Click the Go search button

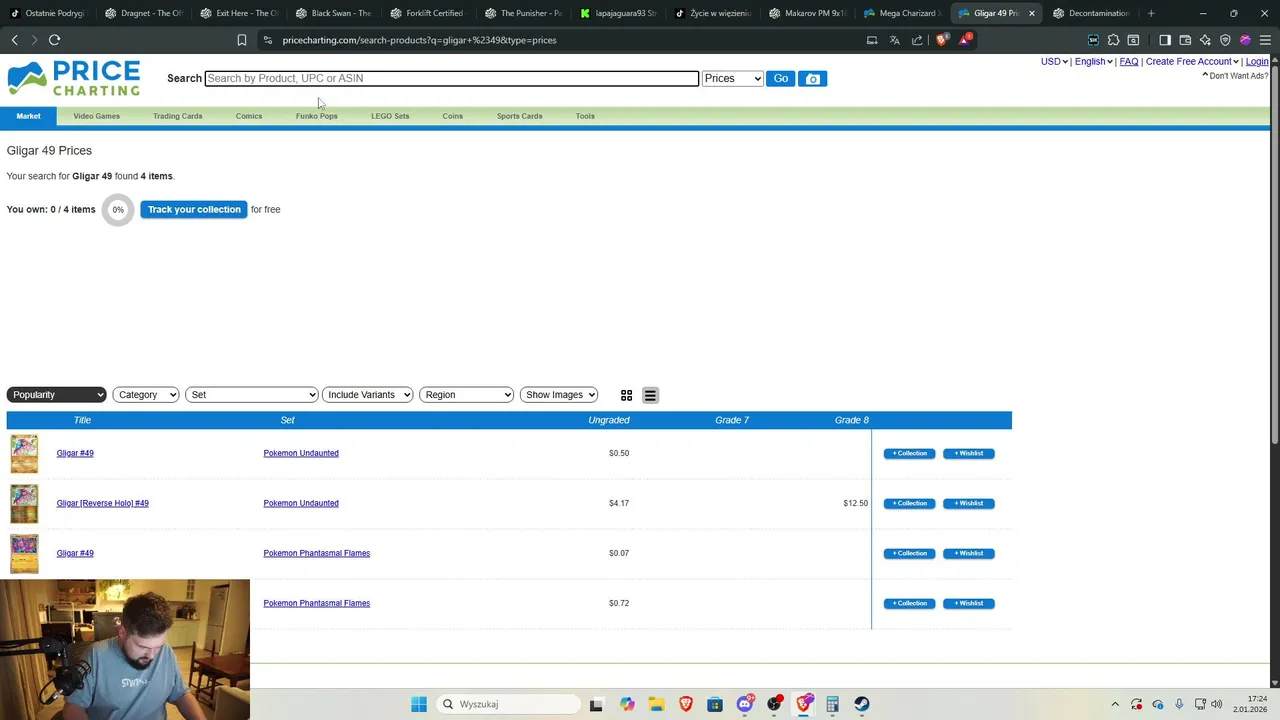tap(780, 78)
